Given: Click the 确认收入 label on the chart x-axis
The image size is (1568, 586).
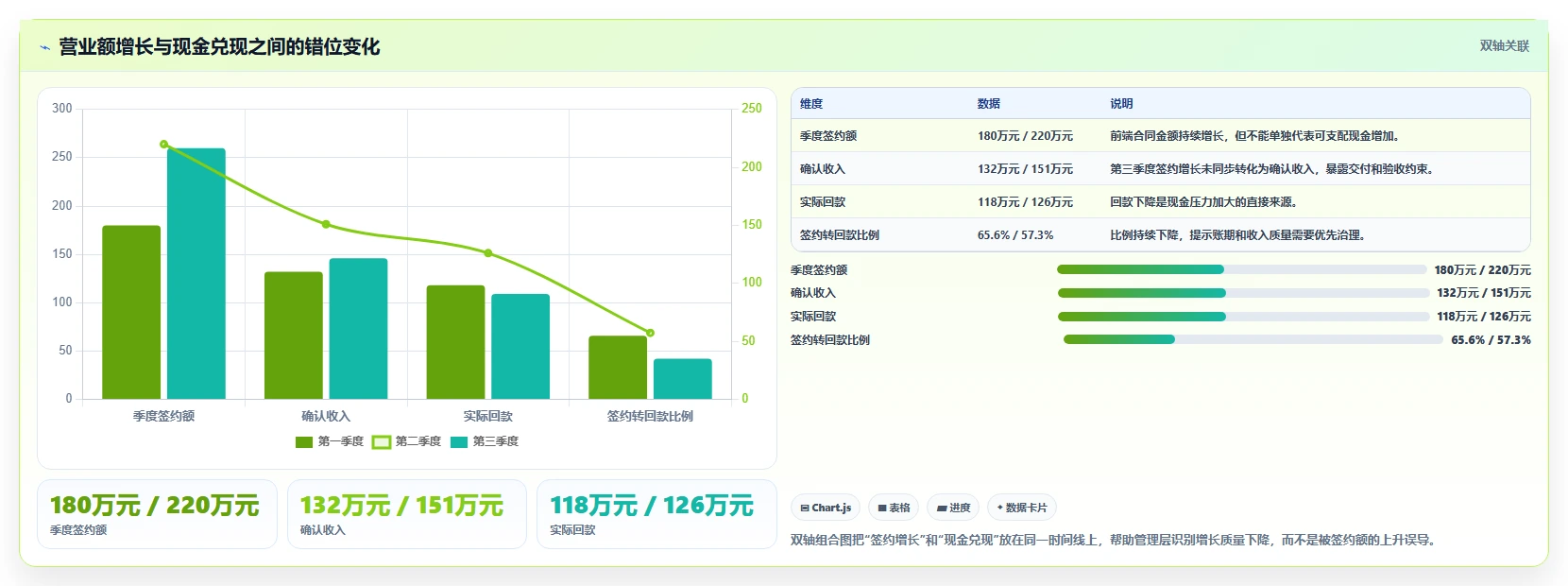Looking at the screenshot, I should [x=326, y=416].
